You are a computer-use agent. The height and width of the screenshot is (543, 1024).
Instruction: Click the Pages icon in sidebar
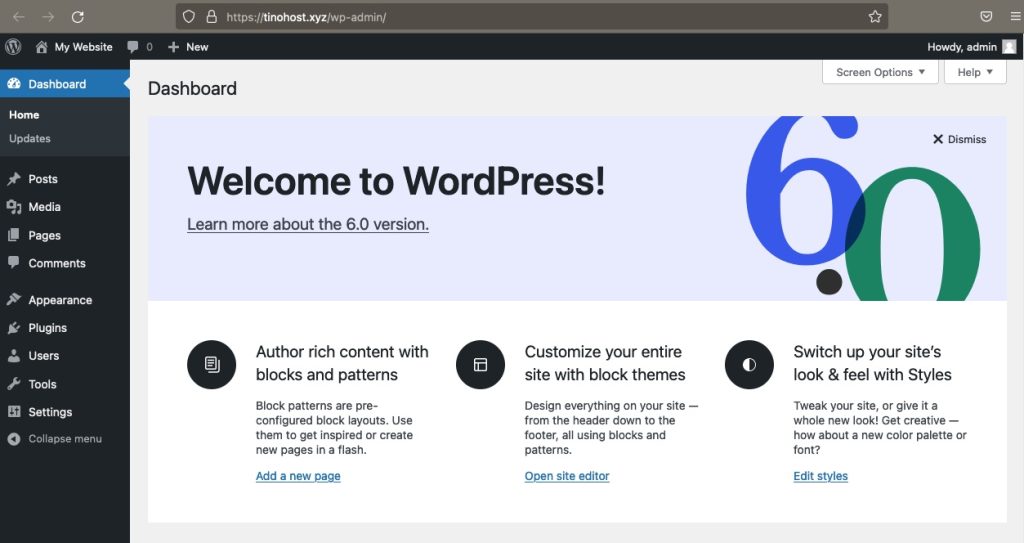click(x=14, y=235)
